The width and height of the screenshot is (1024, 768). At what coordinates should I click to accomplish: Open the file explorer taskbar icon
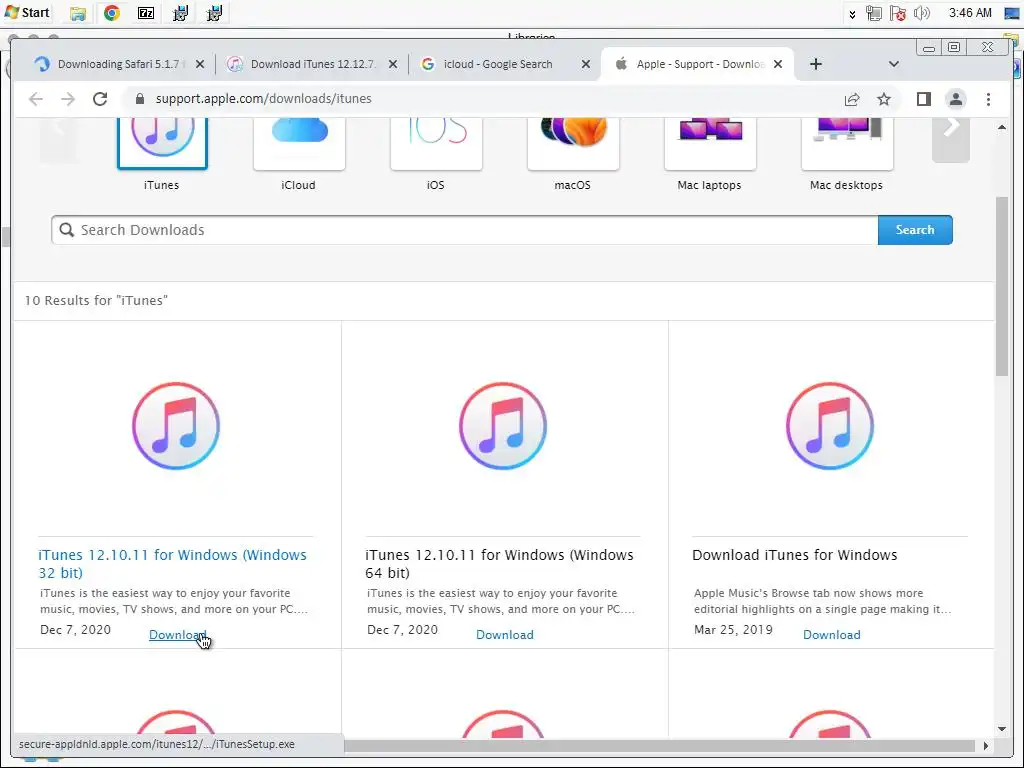click(x=78, y=13)
